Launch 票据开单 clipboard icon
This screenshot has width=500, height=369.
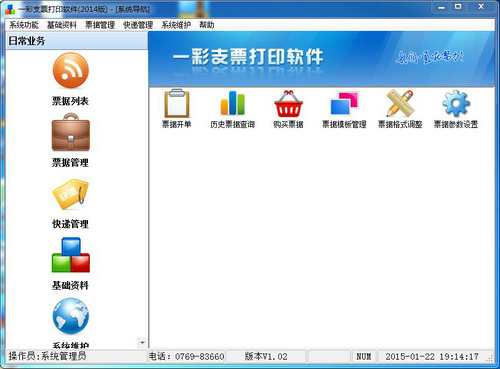coord(177,103)
